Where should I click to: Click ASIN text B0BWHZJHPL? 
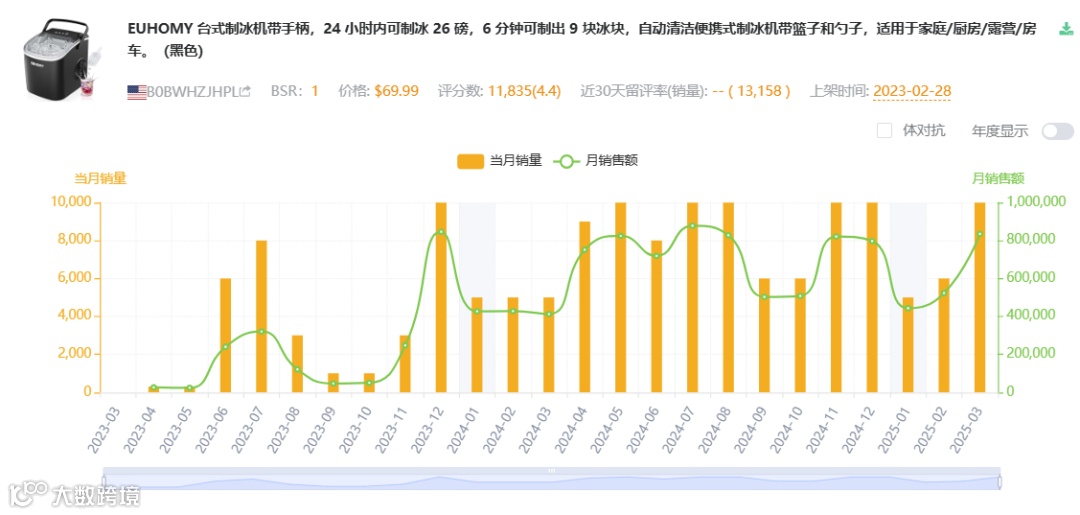tap(193, 92)
